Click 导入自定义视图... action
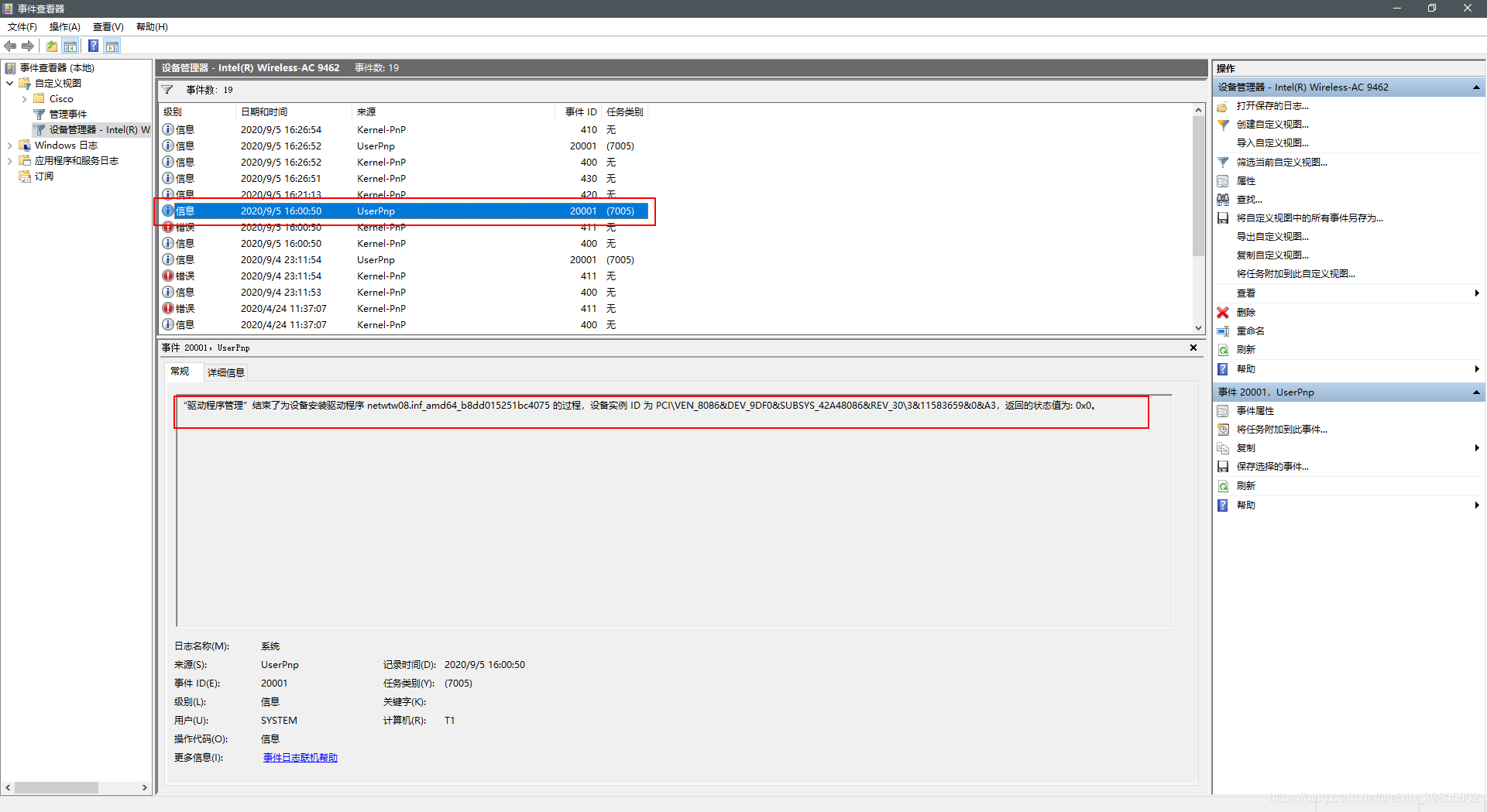This screenshot has width=1487, height=812. tap(1272, 143)
